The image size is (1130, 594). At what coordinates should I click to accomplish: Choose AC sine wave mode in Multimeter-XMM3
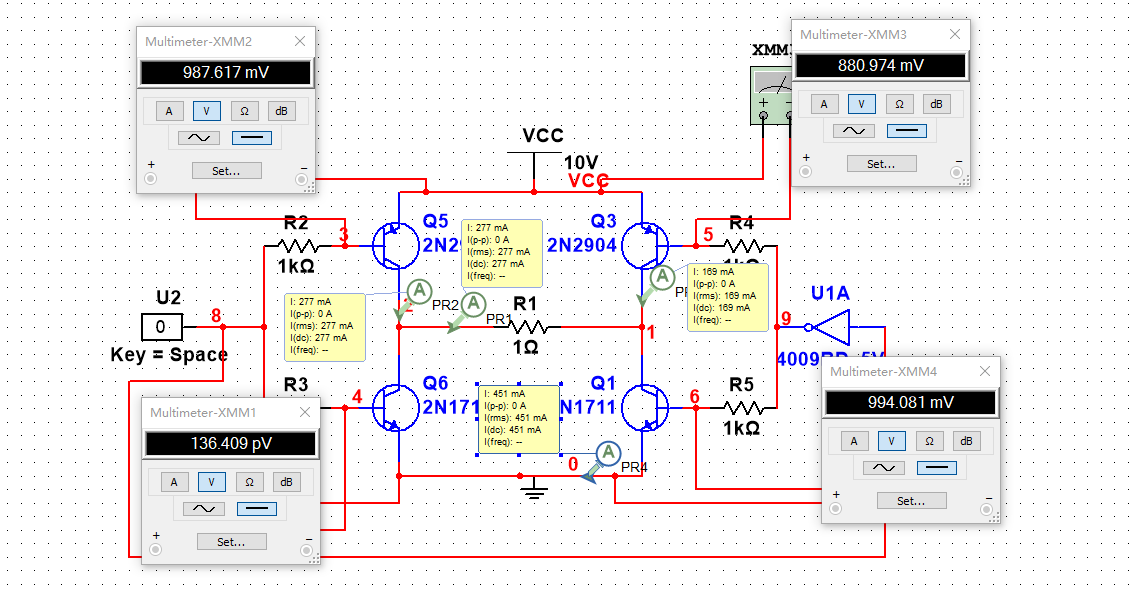[x=854, y=130]
